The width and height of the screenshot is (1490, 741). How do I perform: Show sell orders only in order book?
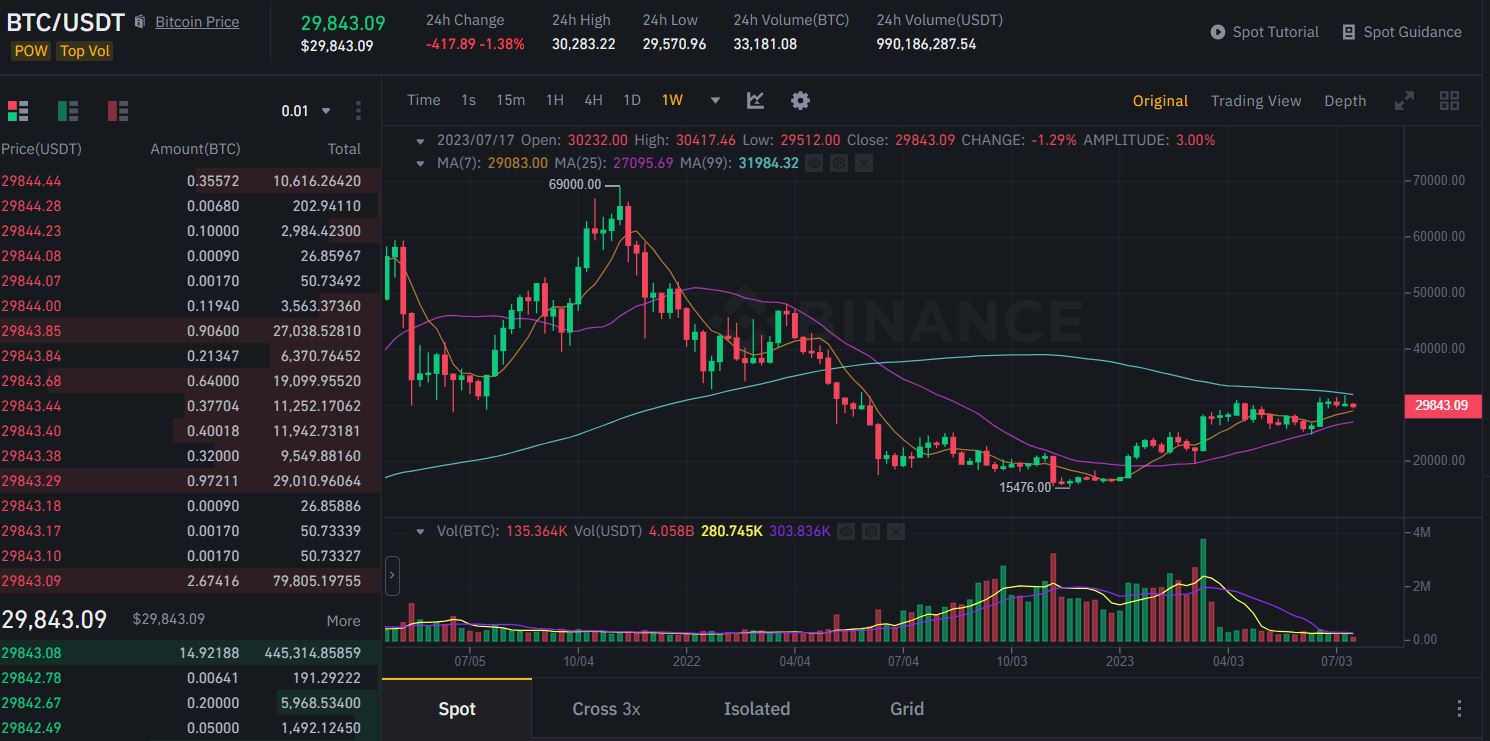coord(117,110)
